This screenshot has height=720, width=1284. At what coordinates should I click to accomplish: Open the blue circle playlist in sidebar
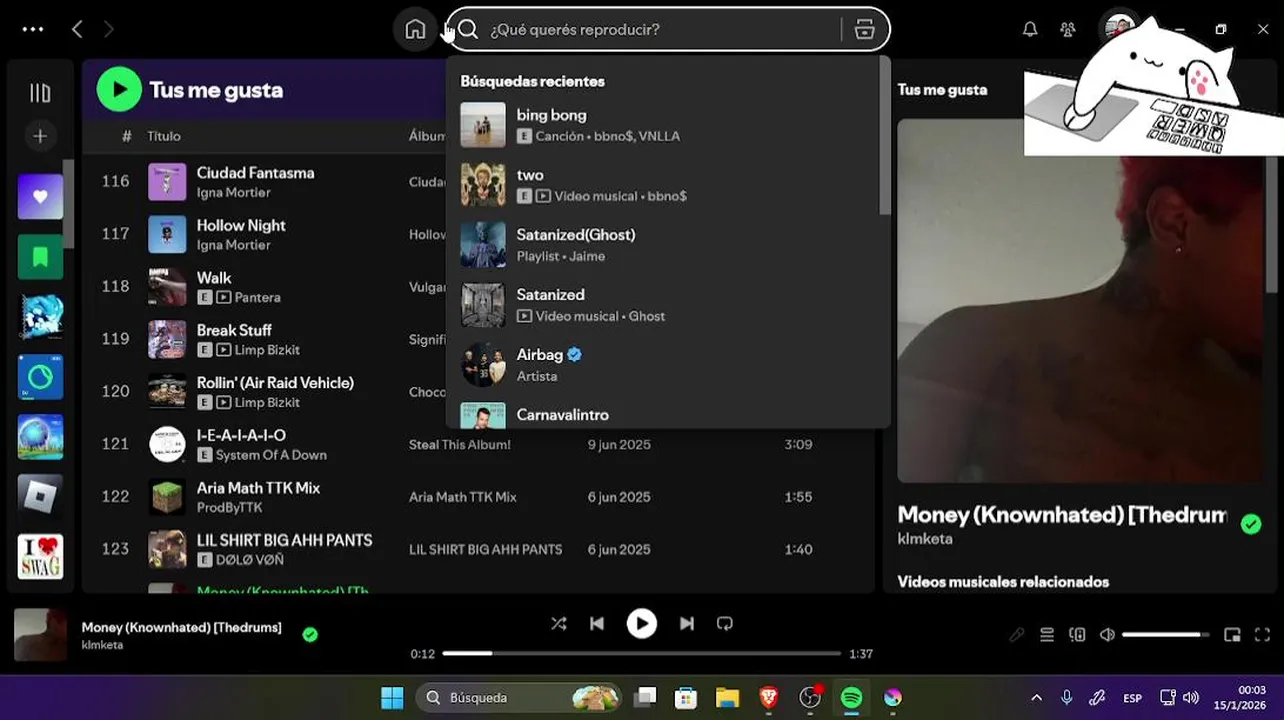pos(40,377)
